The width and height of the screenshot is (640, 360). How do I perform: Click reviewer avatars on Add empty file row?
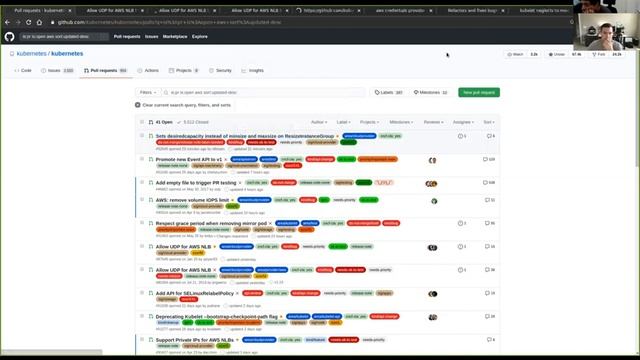coord(431,184)
